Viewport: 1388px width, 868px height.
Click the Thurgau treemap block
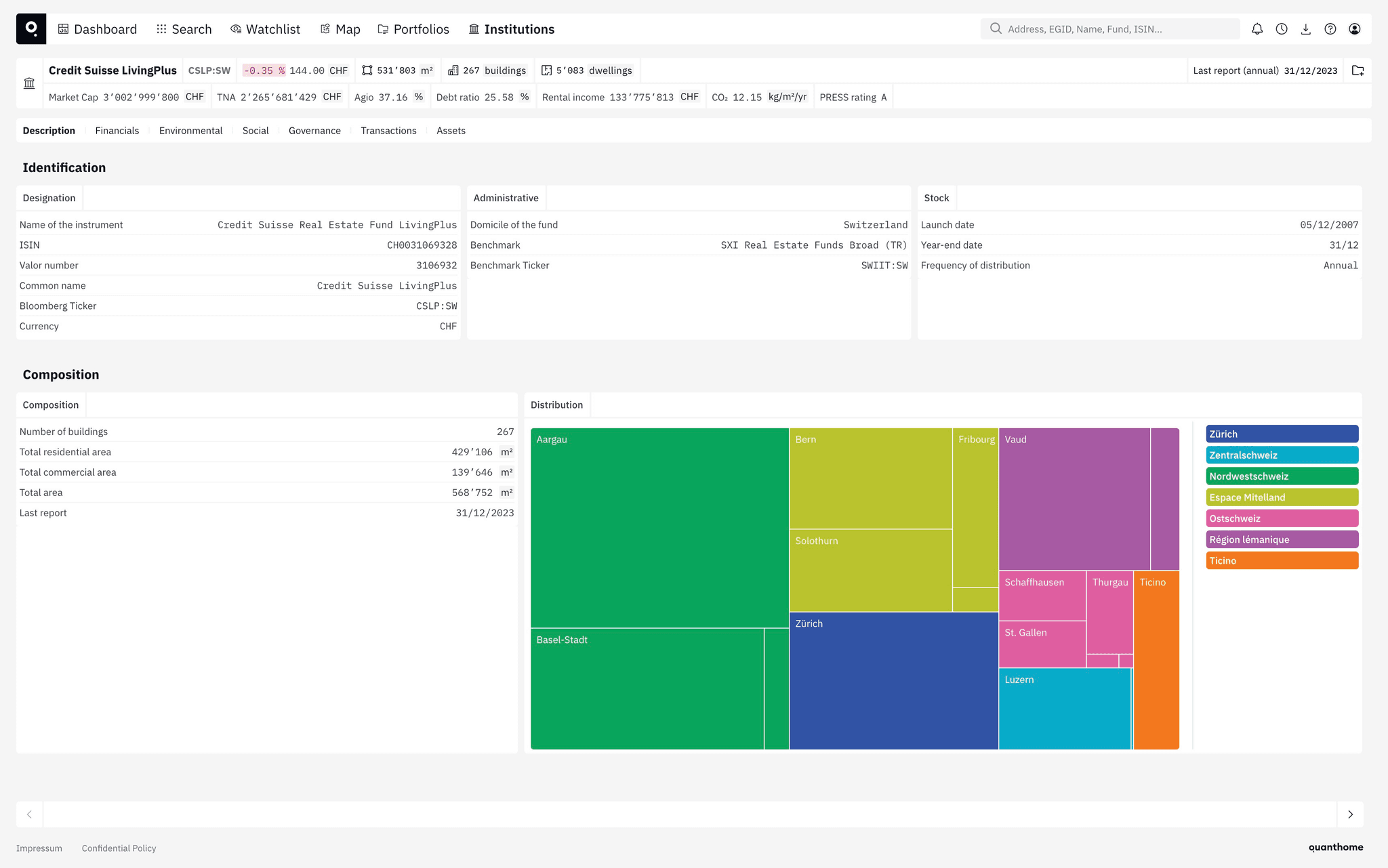click(1110, 612)
